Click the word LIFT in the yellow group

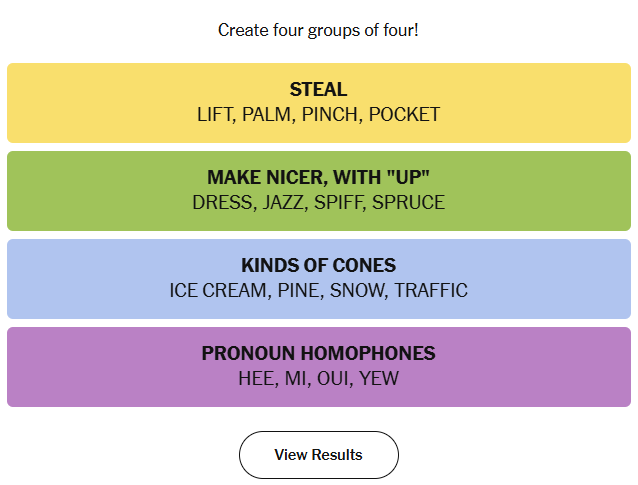[x=214, y=114]
